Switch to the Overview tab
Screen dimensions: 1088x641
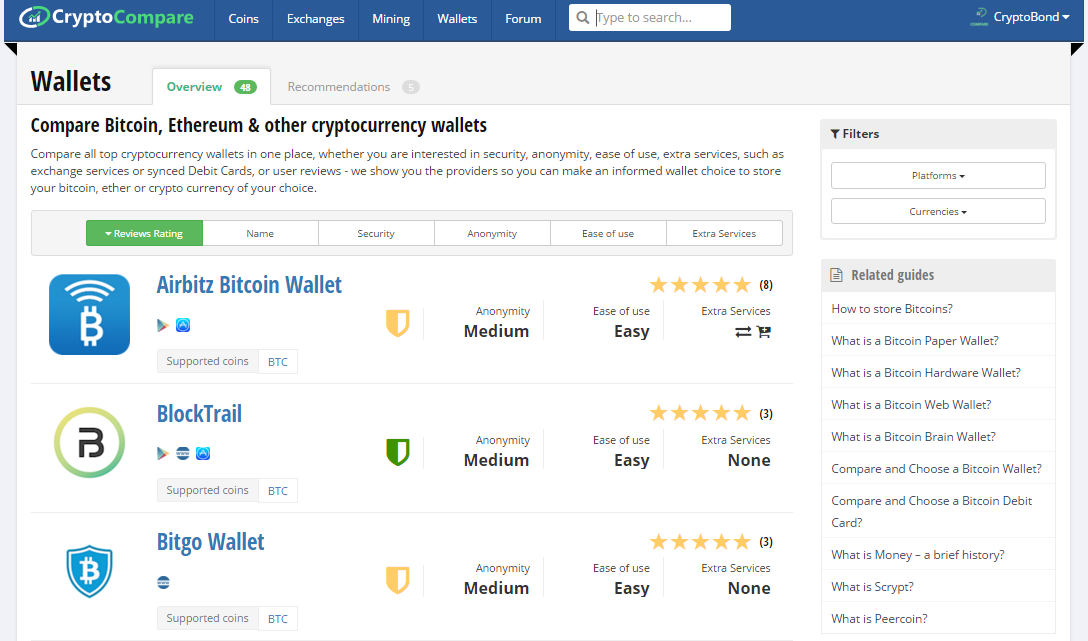coord(211,87)
